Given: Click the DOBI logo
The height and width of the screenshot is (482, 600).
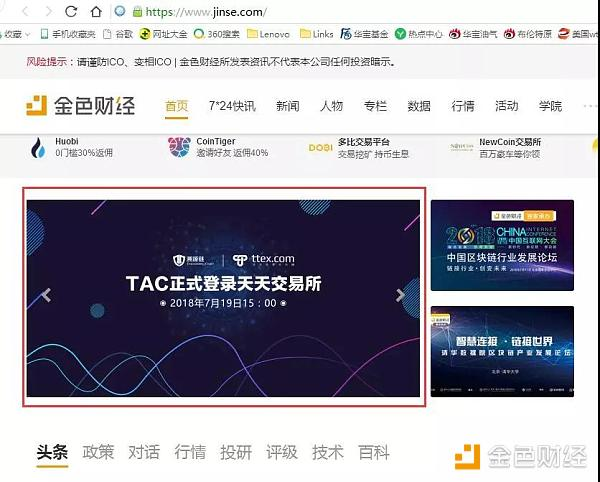Looking at the screenshot, I should tap(321, 148).
